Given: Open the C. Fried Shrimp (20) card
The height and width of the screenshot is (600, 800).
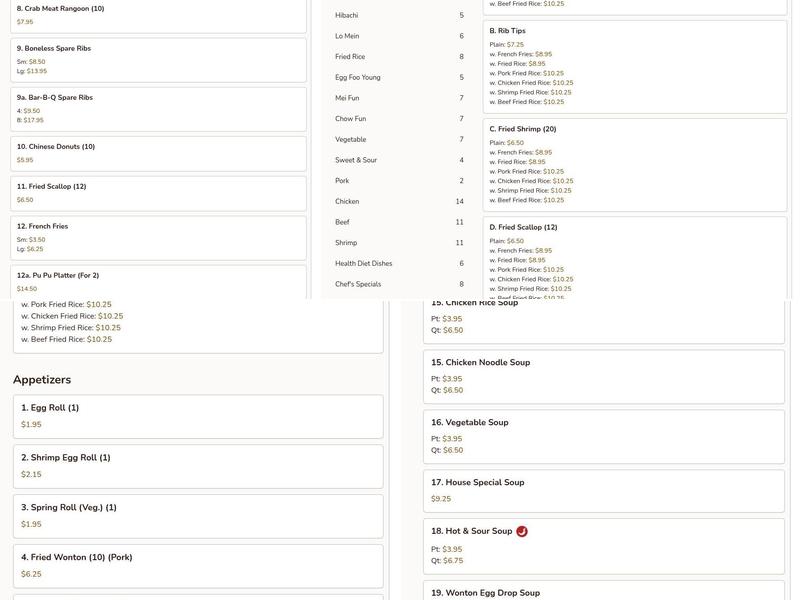Looking at the screenshot, I should coord(635,164).
